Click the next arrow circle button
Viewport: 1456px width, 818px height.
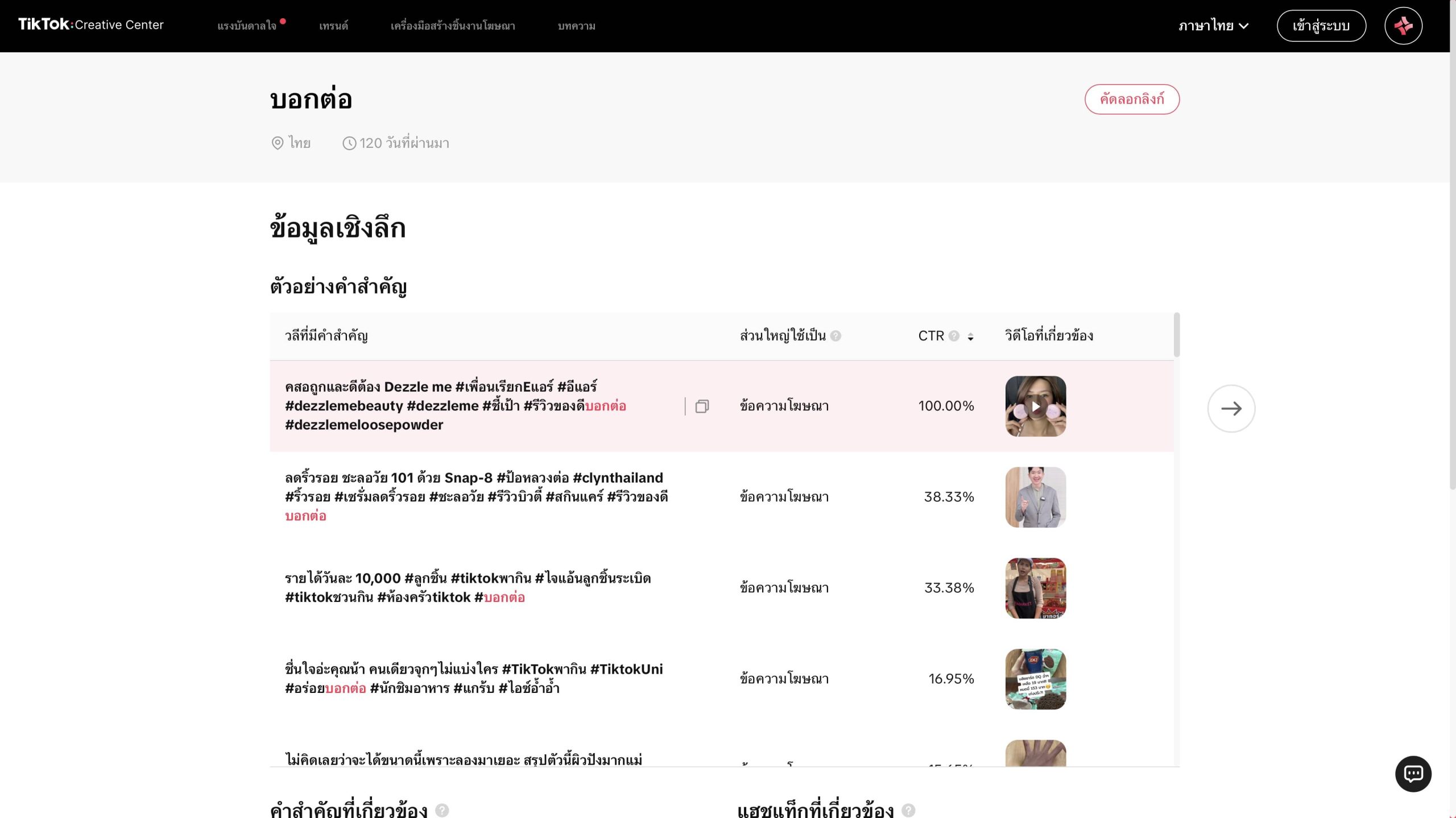click(x=1231, y=408)
